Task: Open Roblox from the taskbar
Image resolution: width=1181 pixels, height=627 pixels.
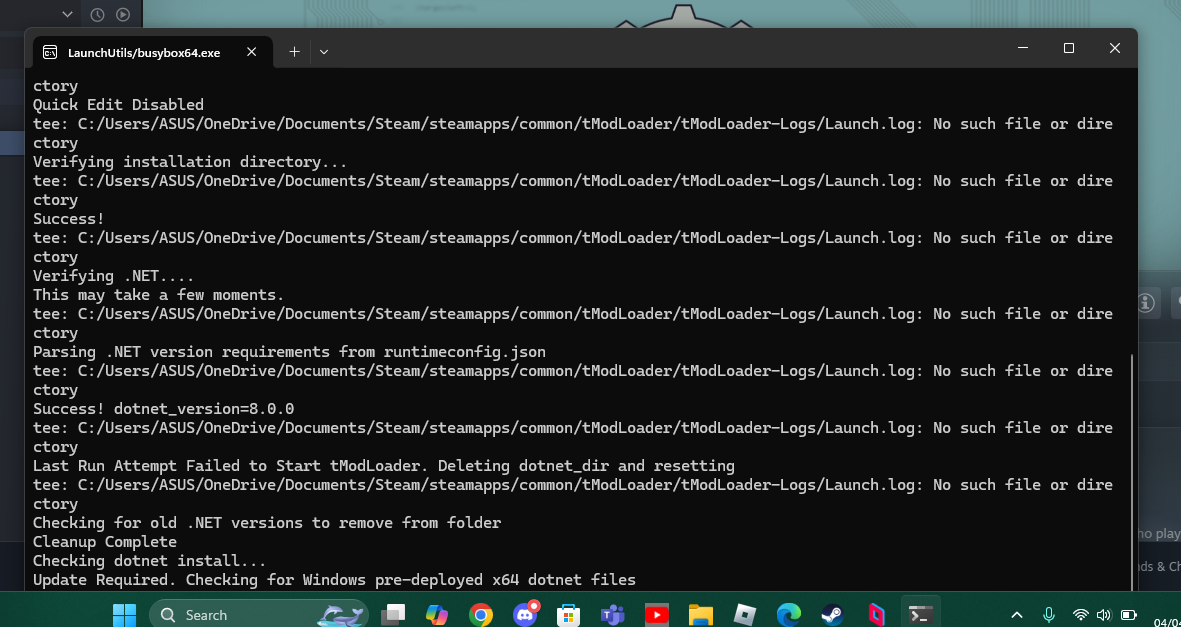Action: (744, 614)
